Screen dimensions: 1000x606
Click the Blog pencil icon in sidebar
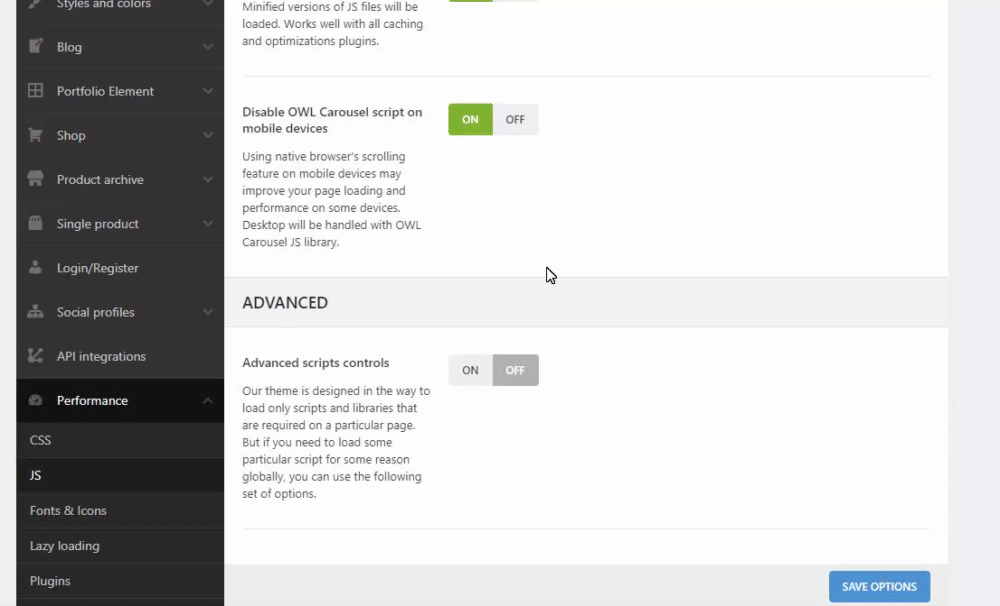36,47
